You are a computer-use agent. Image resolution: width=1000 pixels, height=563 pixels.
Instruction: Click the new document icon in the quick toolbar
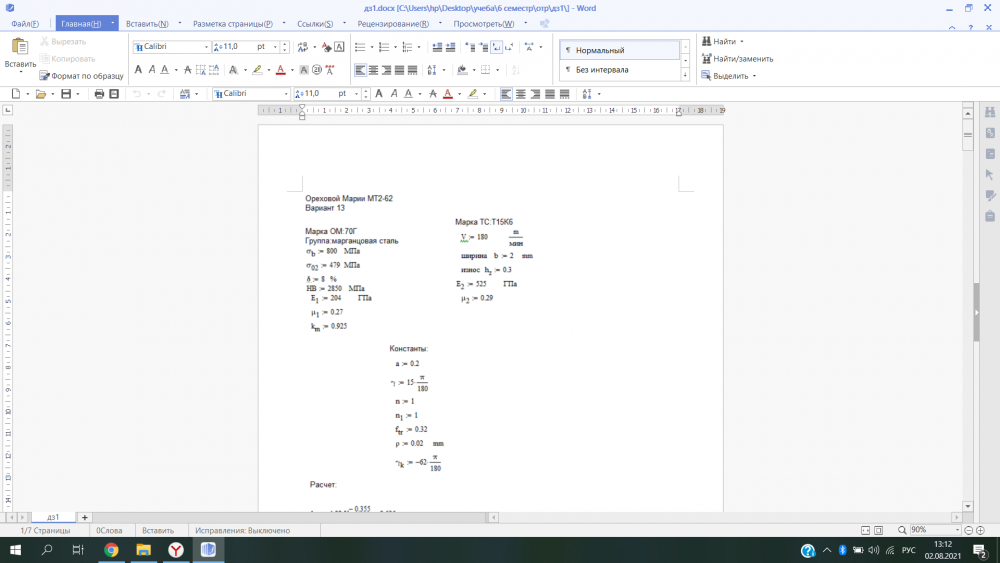[x=16, y=94]
